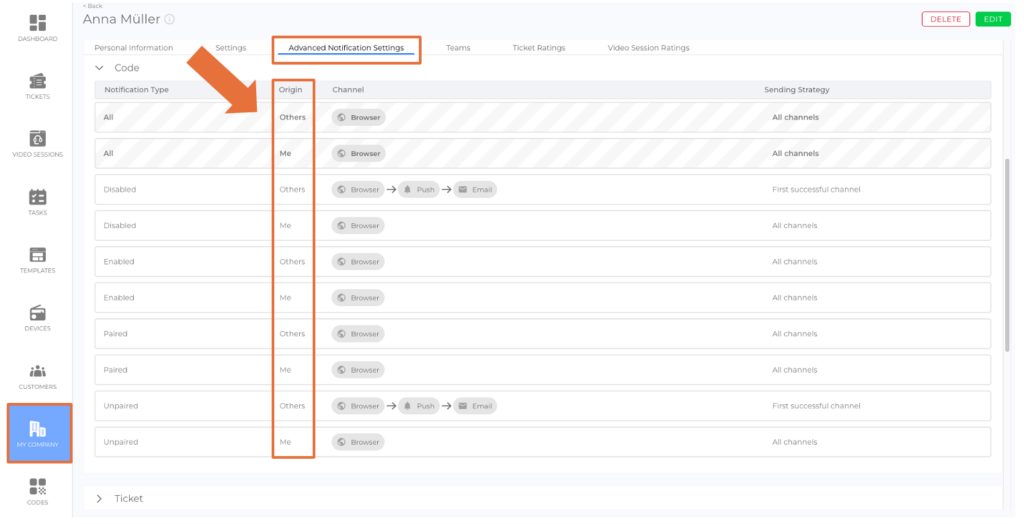Expand the Ticket section
Screen dimensions: 1024x524
99,498
